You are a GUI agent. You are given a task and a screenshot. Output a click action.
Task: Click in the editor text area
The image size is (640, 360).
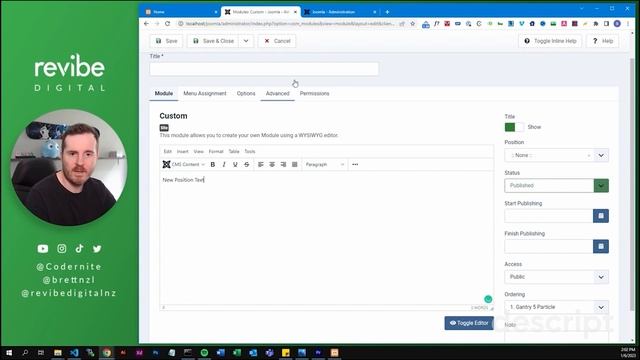tap(327, 239)
